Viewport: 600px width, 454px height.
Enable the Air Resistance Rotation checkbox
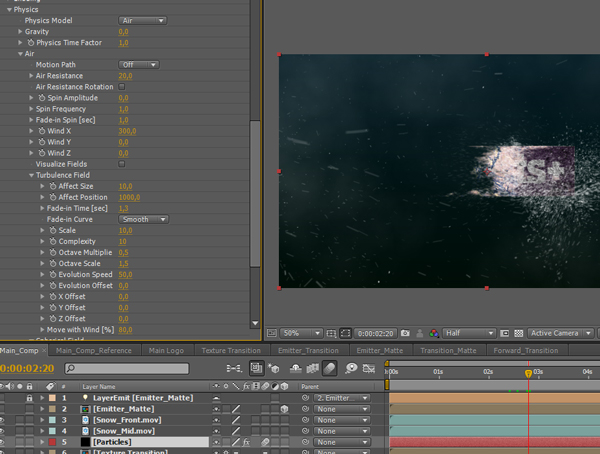pyautogui.click(x=122, y=87)
